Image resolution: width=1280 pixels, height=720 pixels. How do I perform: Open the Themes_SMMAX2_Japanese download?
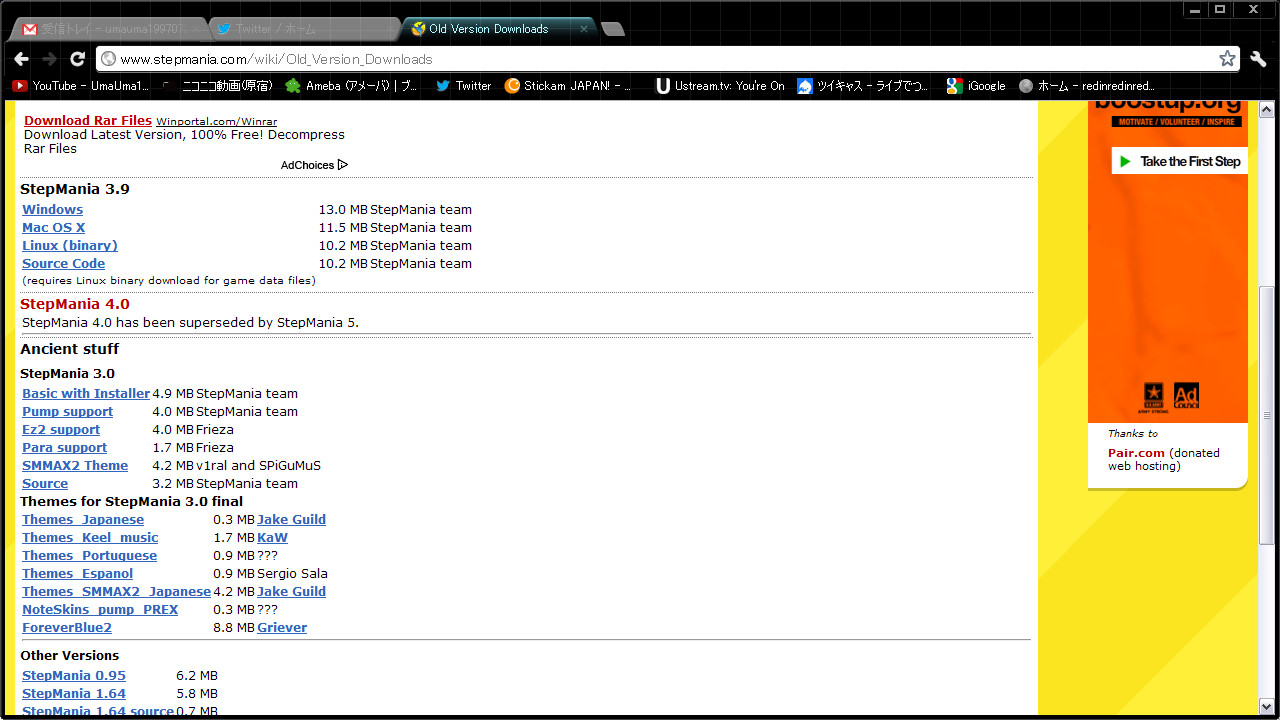117,592
